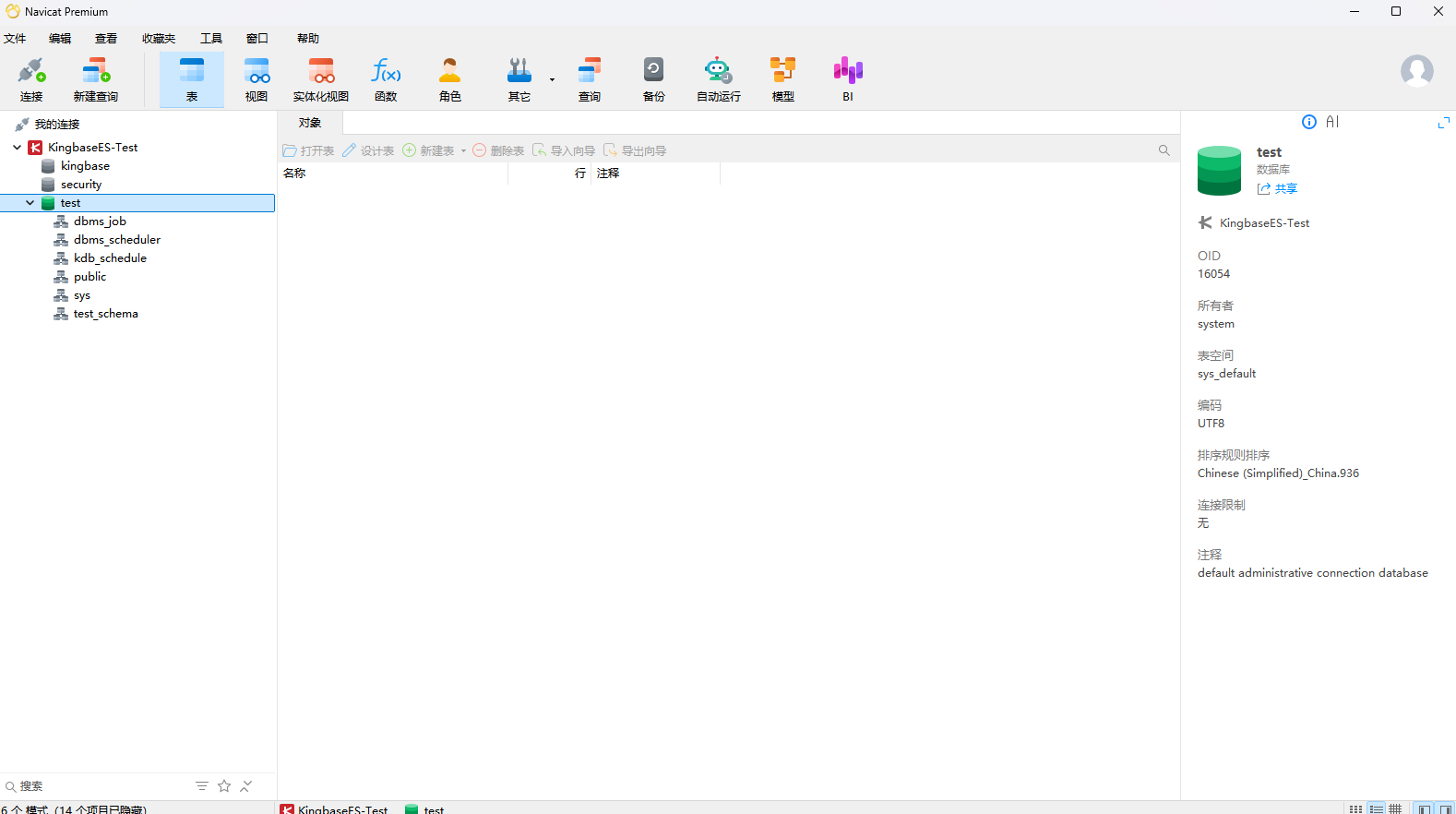Select the 对象 (Objects) tab
Viewport: 1456px width, 814px height.
[x=310, y=123]
